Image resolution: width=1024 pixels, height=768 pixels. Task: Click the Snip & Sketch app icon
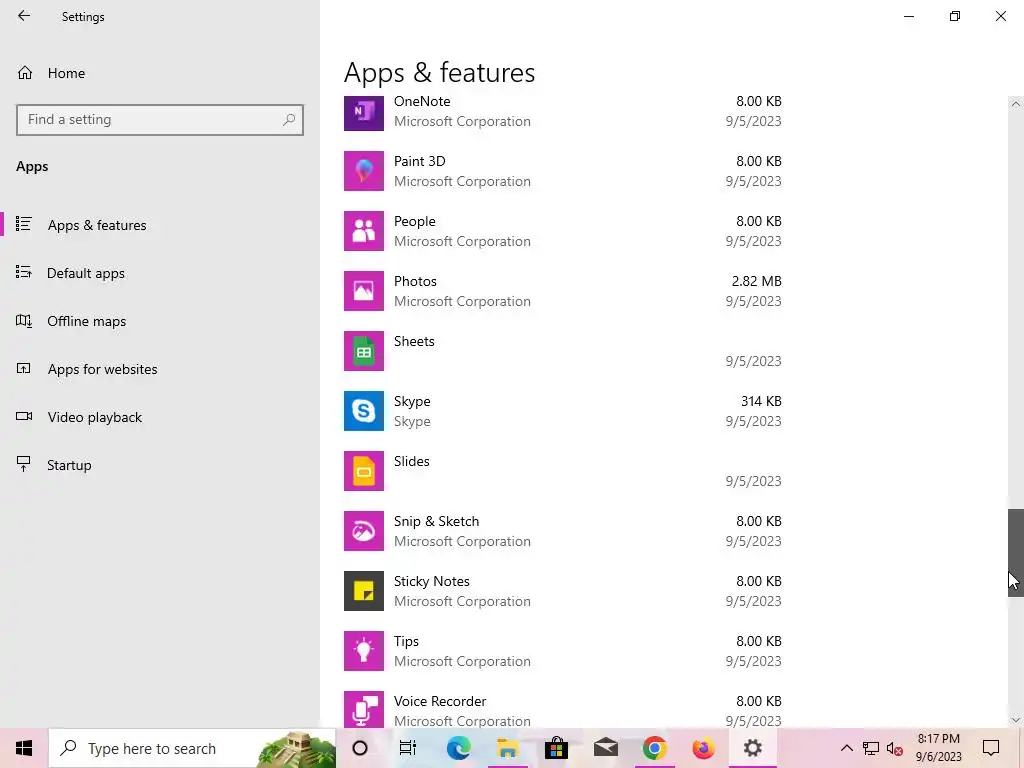click(x=364, y=532)
